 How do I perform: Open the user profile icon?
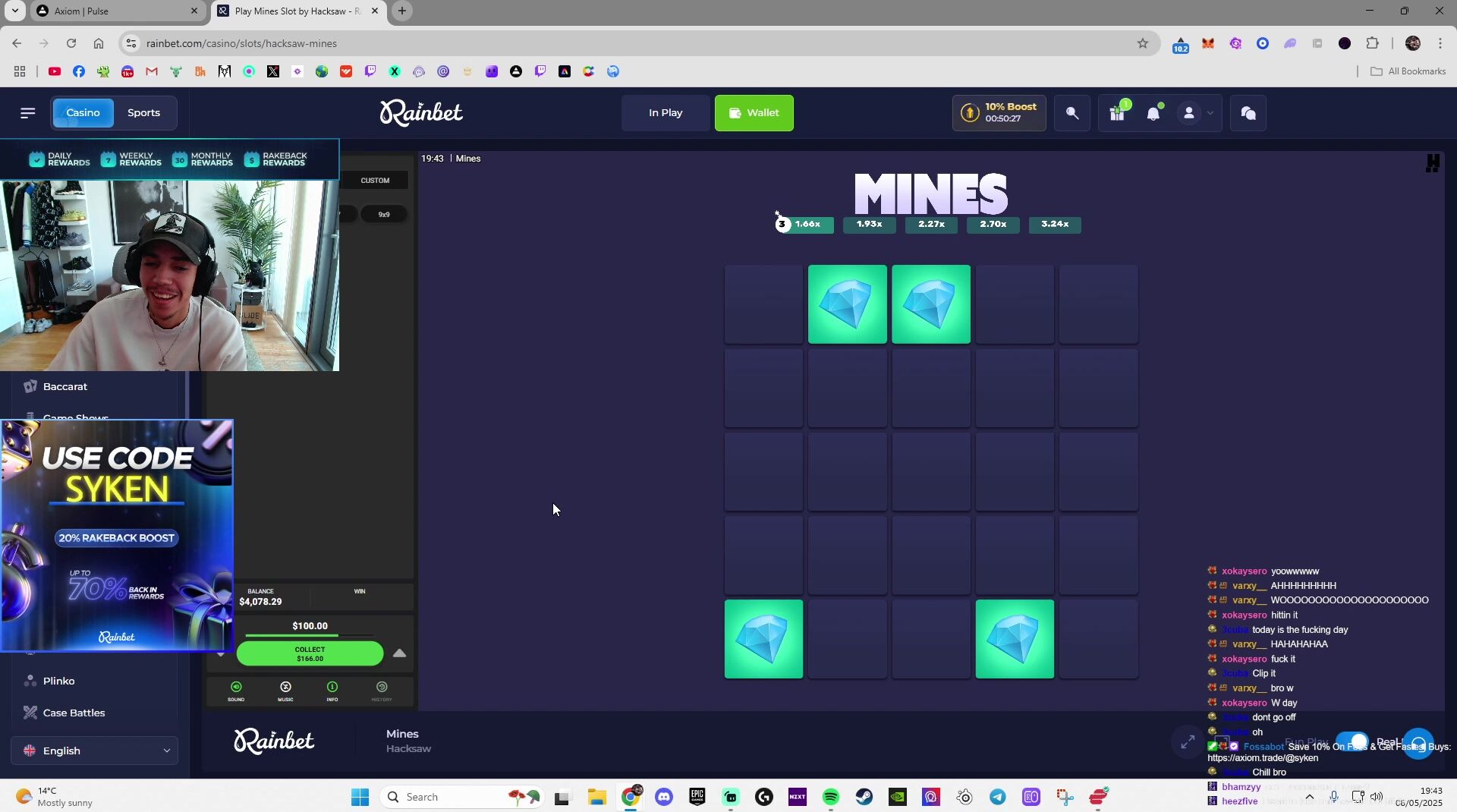pos(1189,113)
